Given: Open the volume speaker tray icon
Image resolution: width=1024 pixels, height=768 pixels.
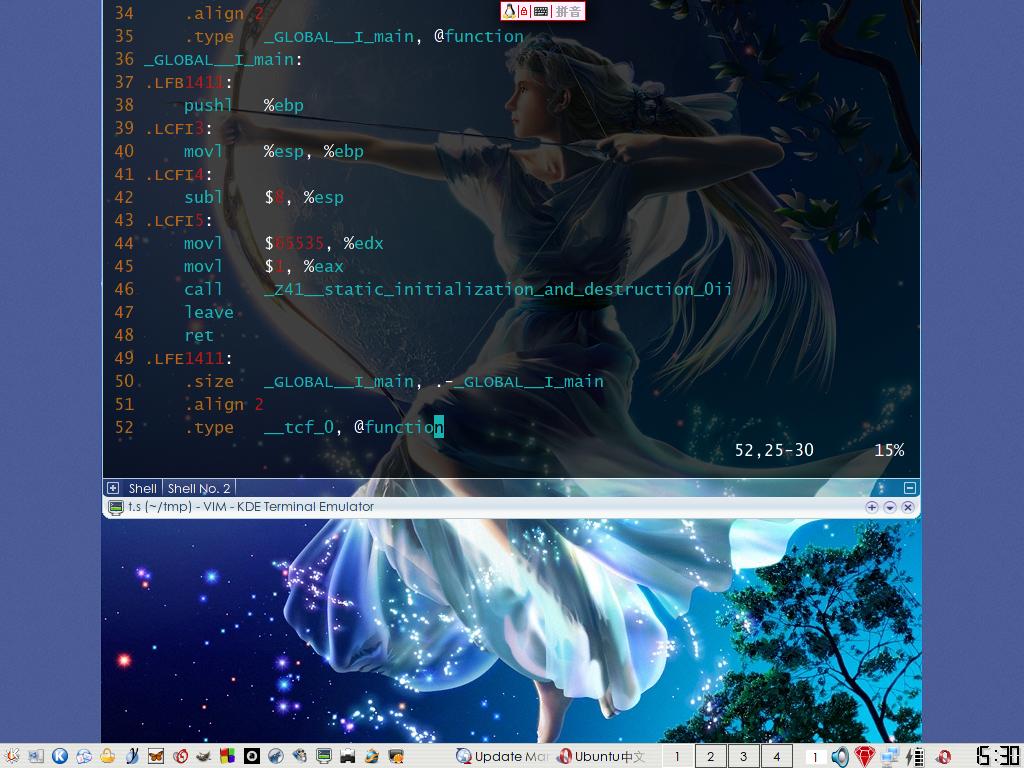Looking at the screenshot, I should [840, 756].
